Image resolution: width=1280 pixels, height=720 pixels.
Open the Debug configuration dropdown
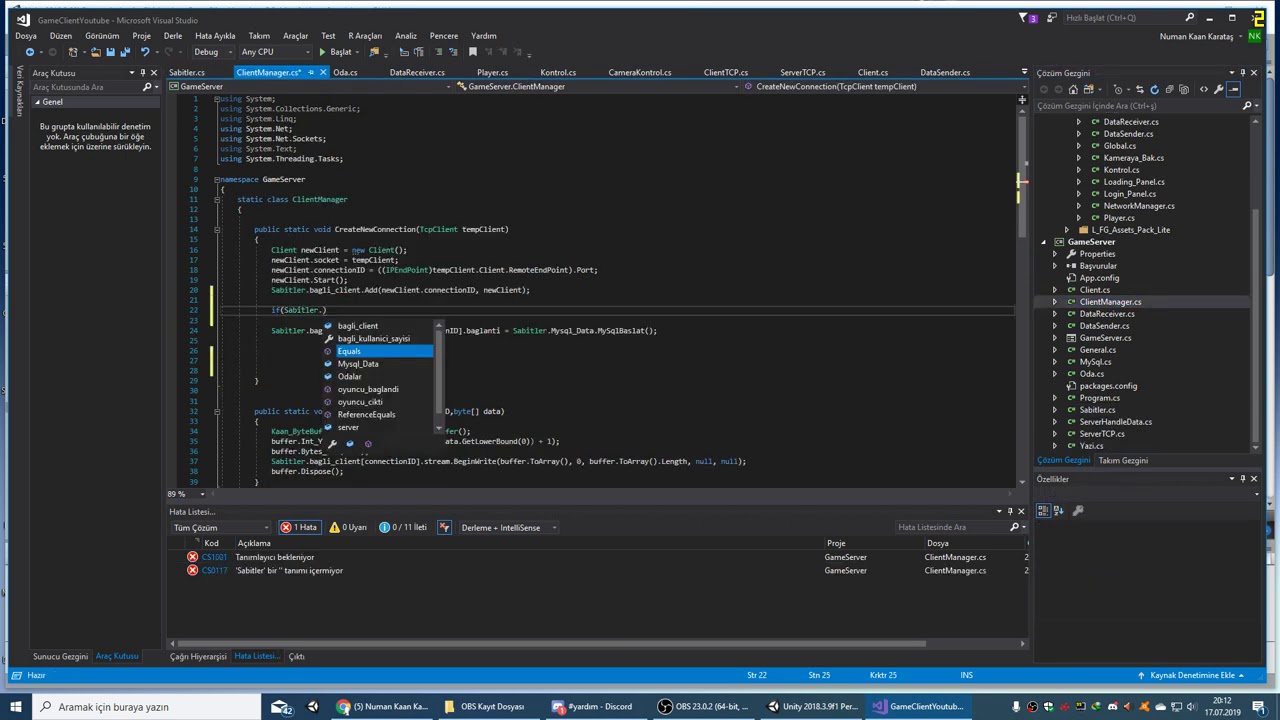(x=211, y=52)
